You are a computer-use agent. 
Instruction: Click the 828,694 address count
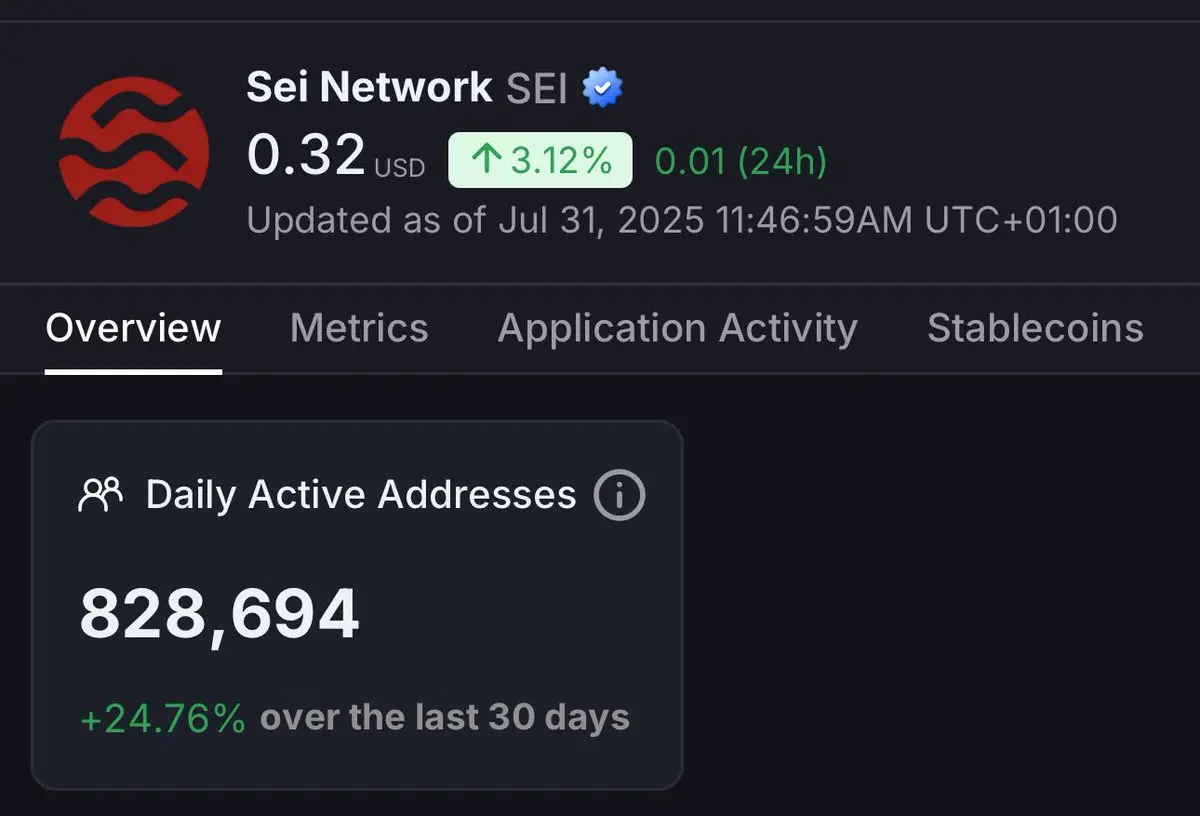pos(219,615)
